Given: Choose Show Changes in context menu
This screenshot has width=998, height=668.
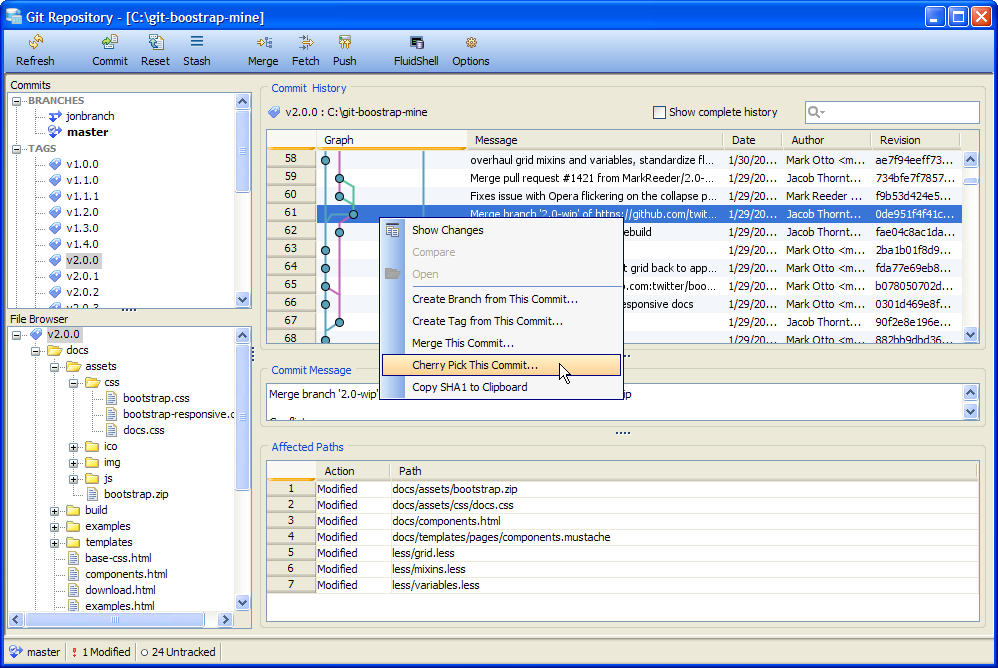Looking at the screenshot, I should click(x=501, y=230).
